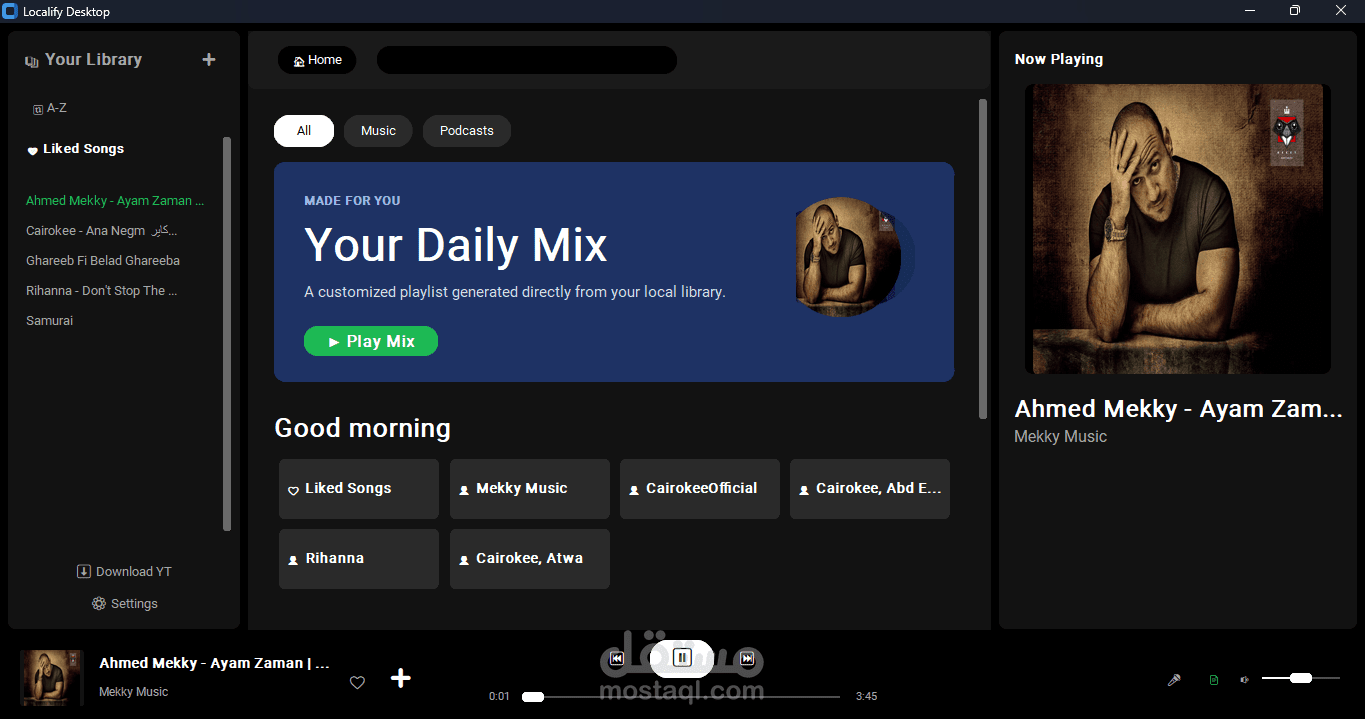This screenshot has height=719, width=1365.
Task: Mute audio with the speaker icon
Action: point(1244,680)
